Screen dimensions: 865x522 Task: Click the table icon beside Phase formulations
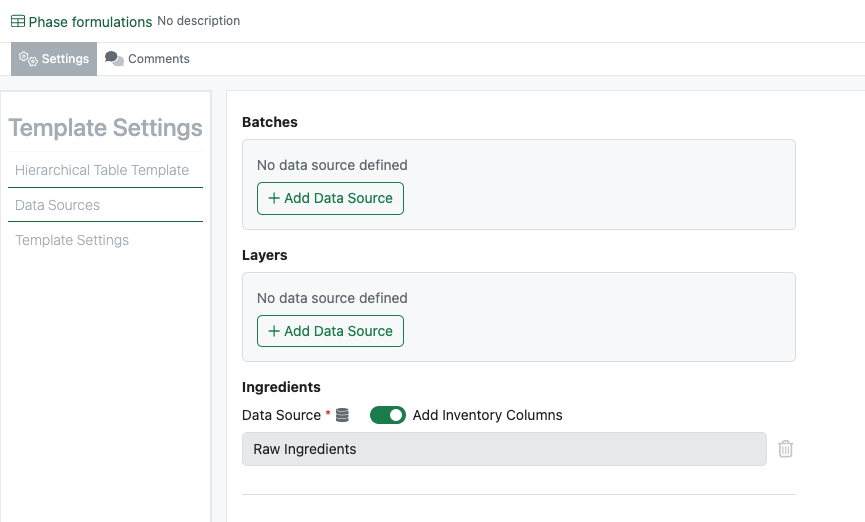18,21
